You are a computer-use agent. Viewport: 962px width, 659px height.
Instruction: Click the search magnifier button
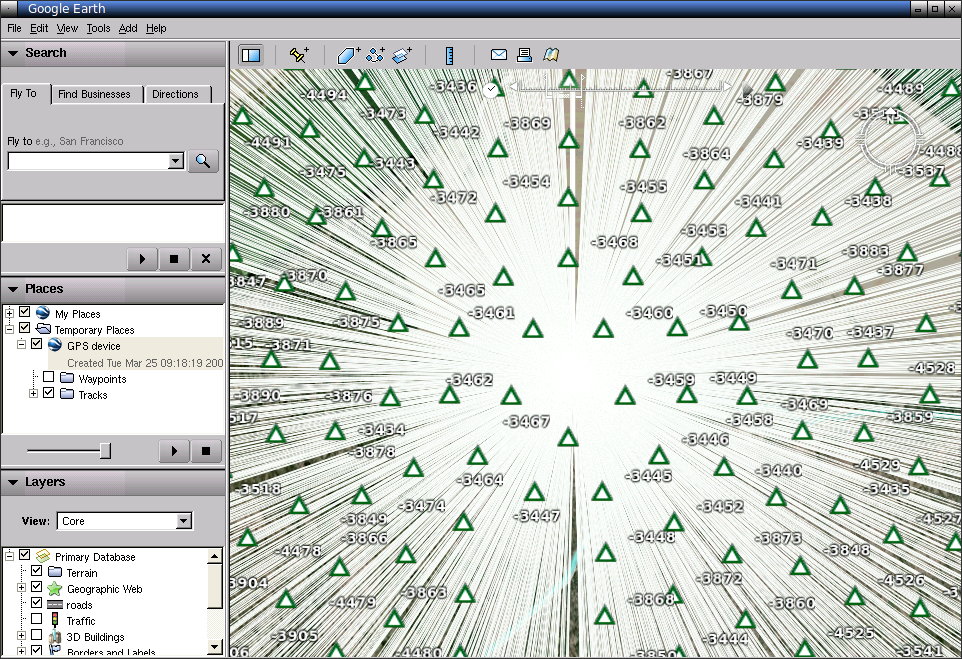tap(203, 161)
